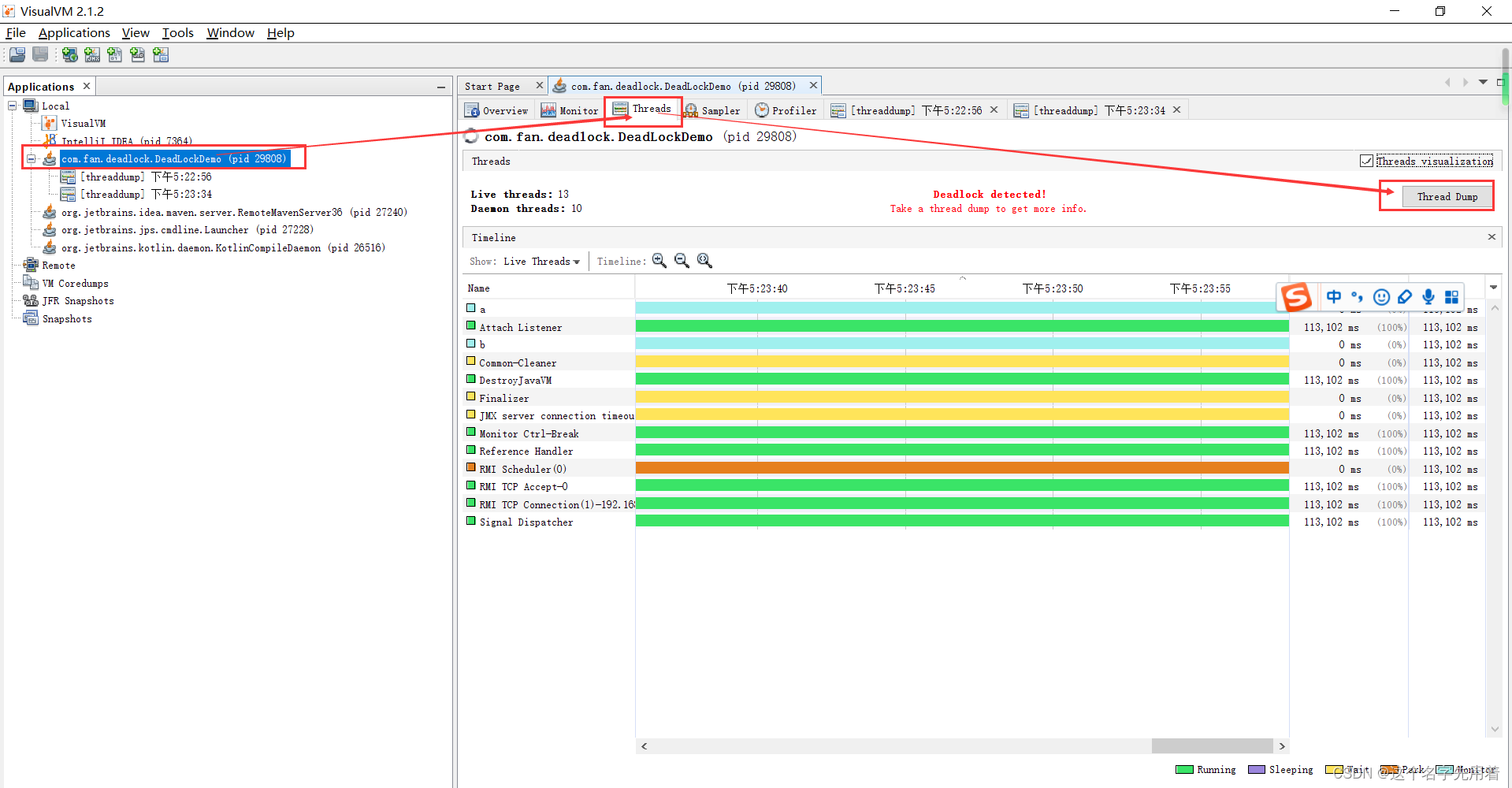Click the green color box for Attach Listener
The width and height of the screenshot is (1512, 788).
(x=471, y=325)
